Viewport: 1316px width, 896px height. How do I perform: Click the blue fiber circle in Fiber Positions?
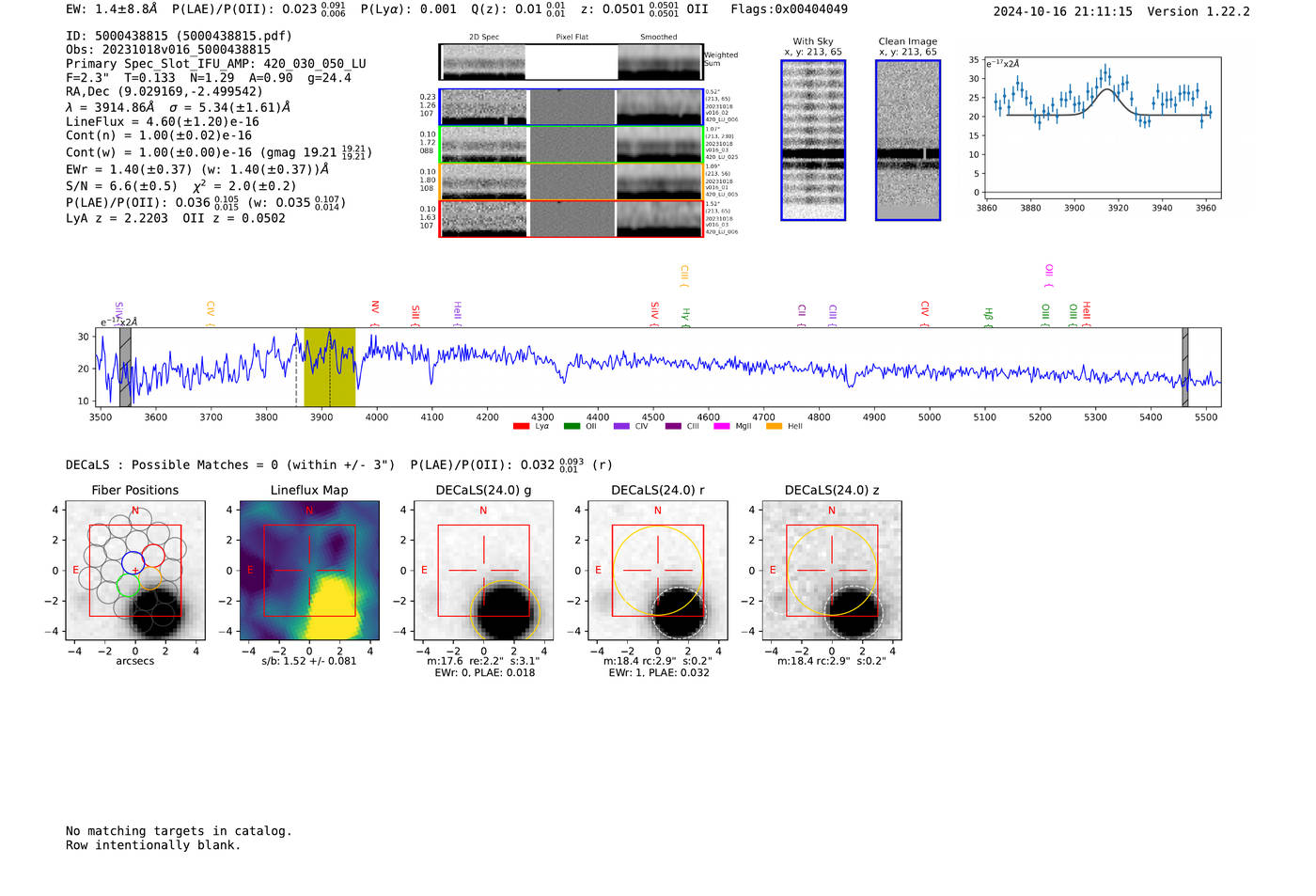[133, 562]
